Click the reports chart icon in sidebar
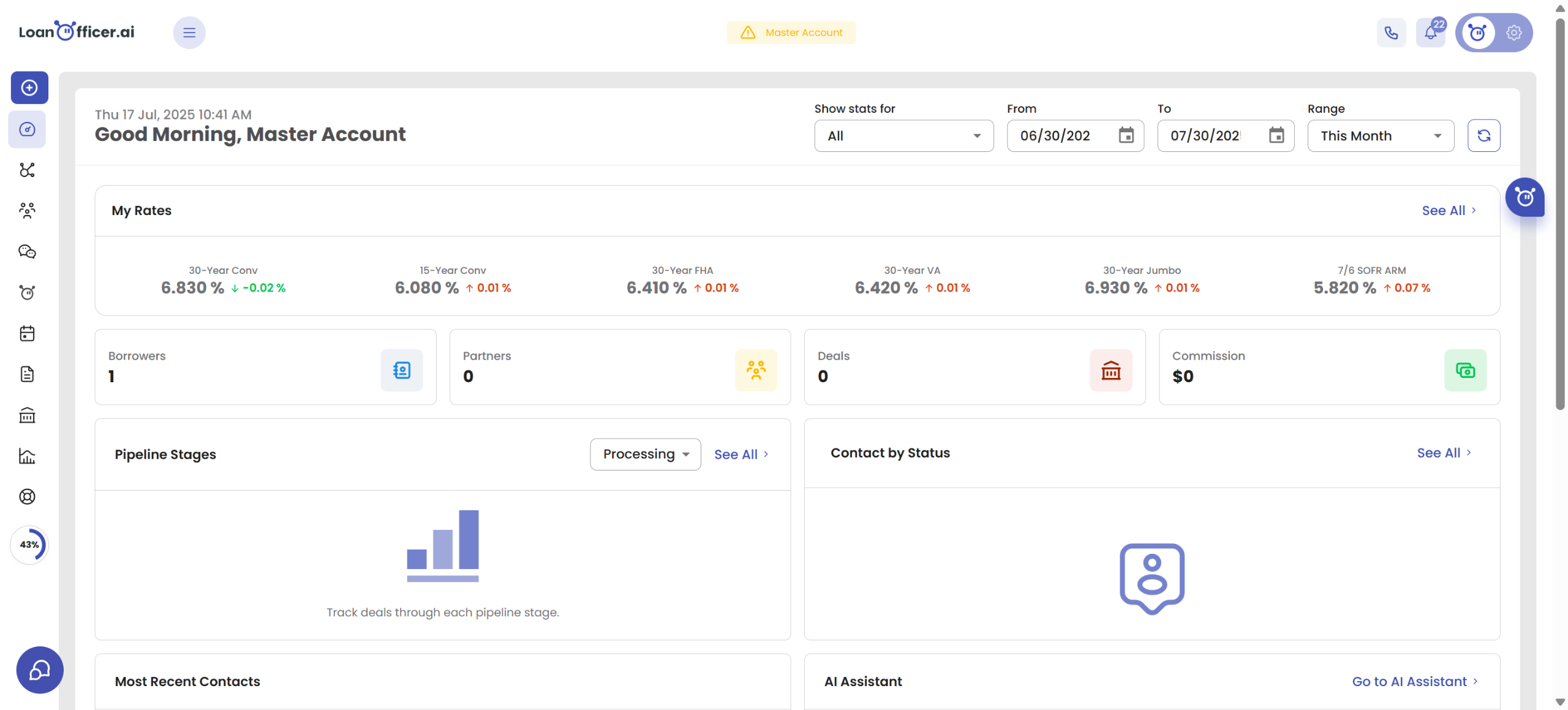Viewport: 1568px width, 710px height. [27, 456]
